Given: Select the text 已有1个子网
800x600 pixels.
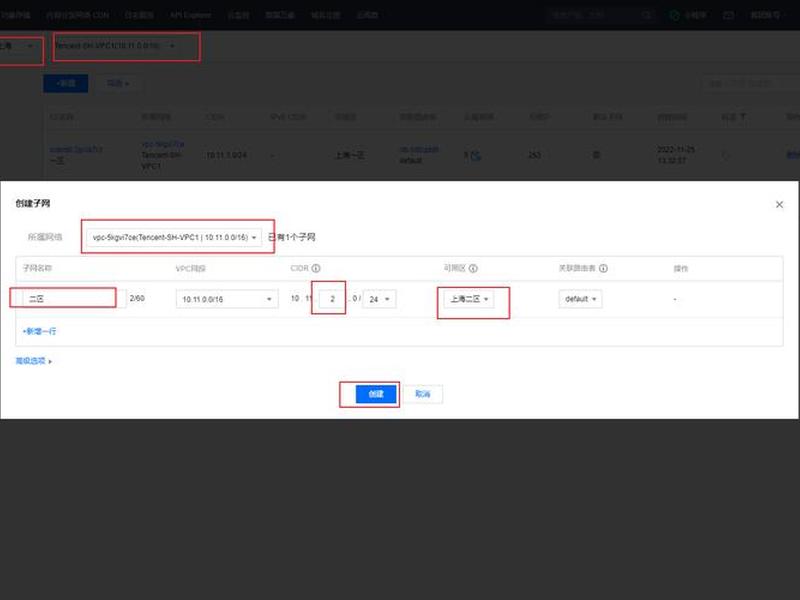Looking at the screenshot, I should click(292, 237).
